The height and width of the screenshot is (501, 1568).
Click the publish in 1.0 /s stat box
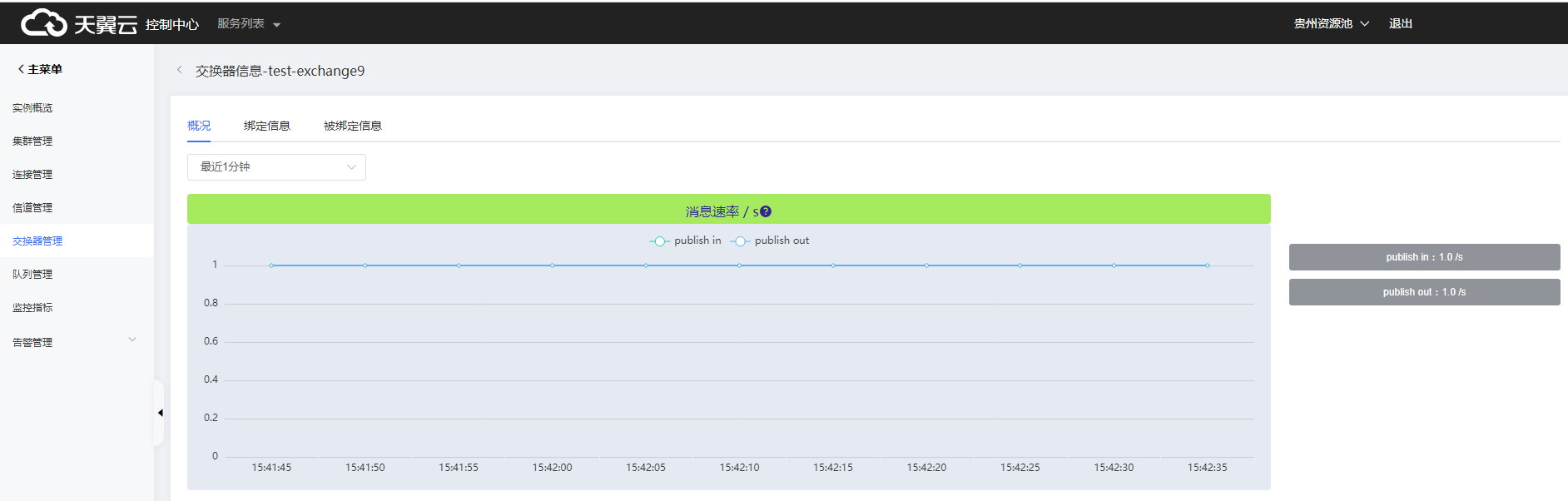[x=1424, y=257]
